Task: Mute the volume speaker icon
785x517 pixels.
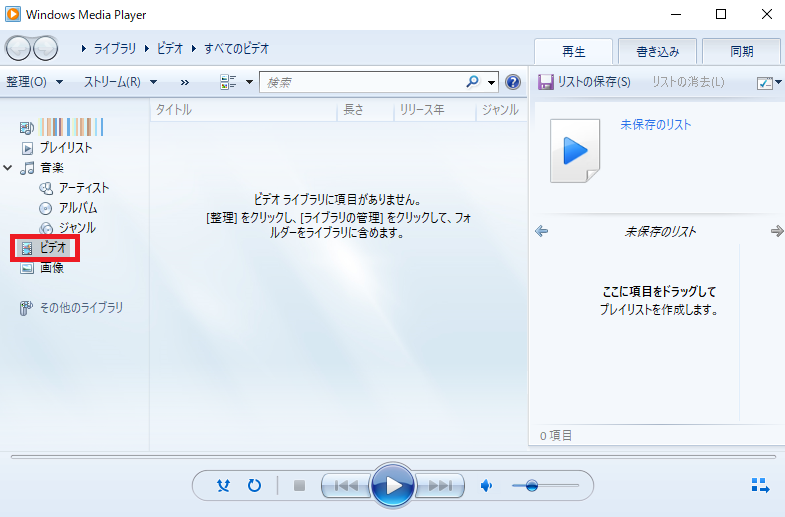Action: tap(486, 485)
